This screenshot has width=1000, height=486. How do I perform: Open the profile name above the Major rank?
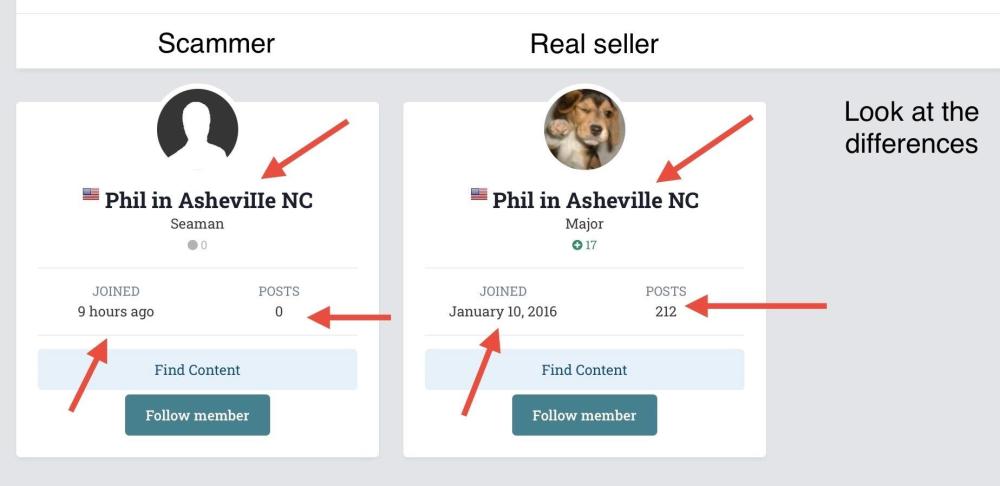pyautogui.click(x=595, y=200)
